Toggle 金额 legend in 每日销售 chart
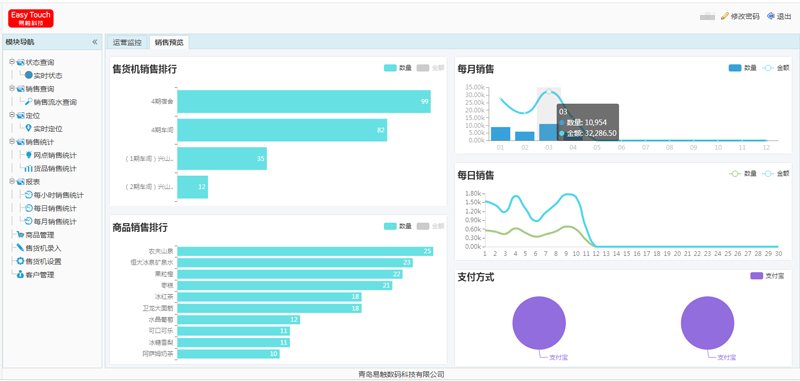The image size is (800, 381). 776,174
